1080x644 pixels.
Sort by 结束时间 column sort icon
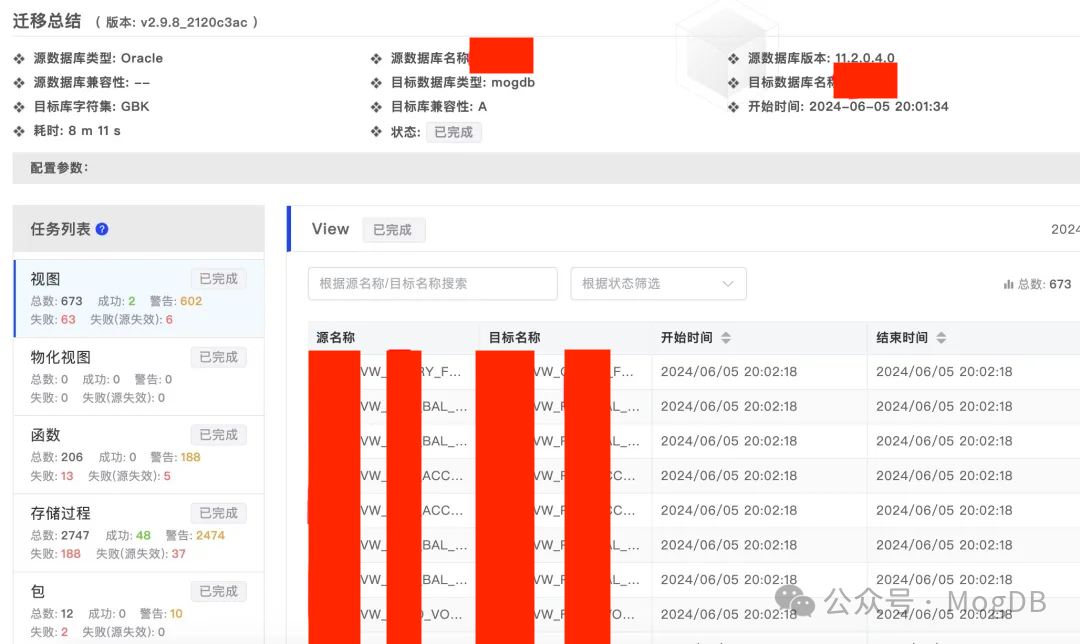(x=941, y=338)
